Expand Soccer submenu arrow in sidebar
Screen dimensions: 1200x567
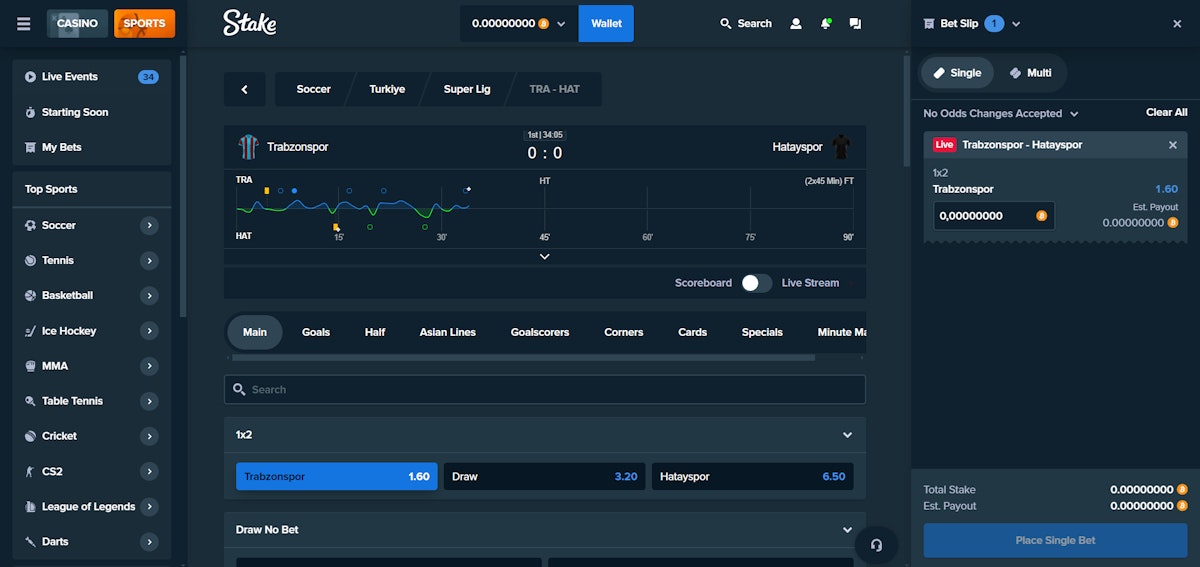(x=150, y=226)
